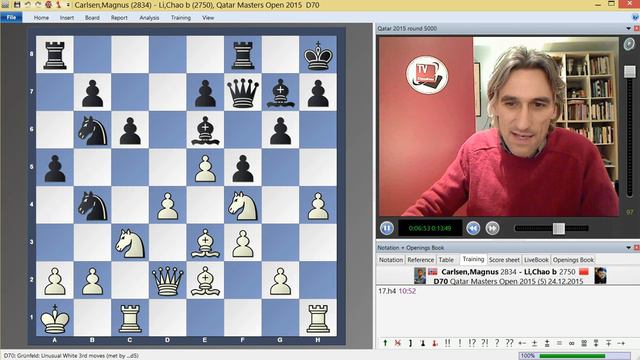Rewind the video with the blue button
This screenshot has width=640, height=360.
point(473,228)
